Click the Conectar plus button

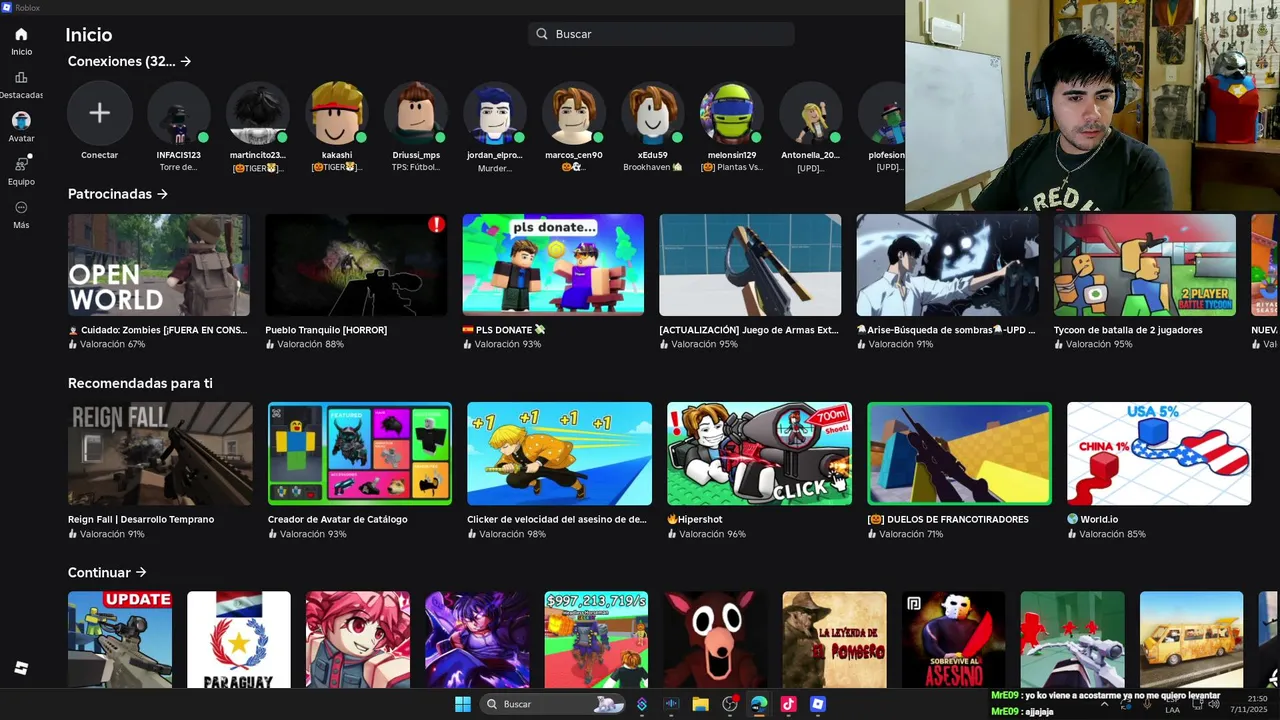click(x=99, y=113)
